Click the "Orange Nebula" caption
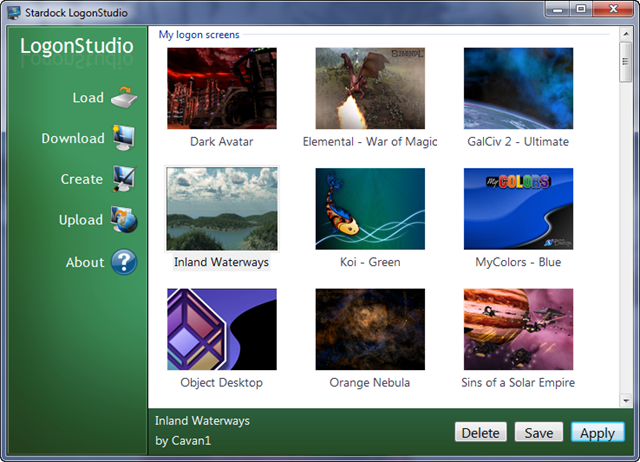 pos(370,382)
